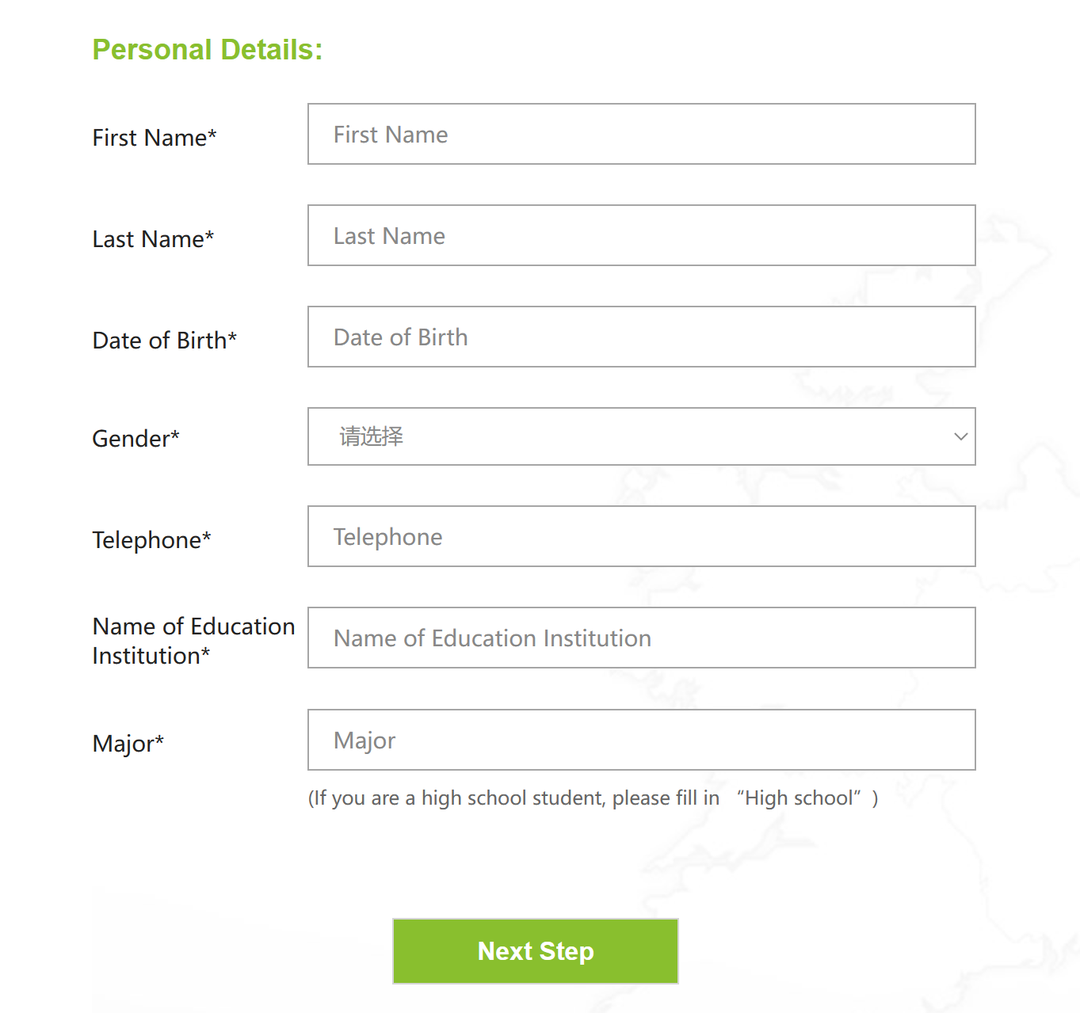Click the Major label text

click(123, 744)
